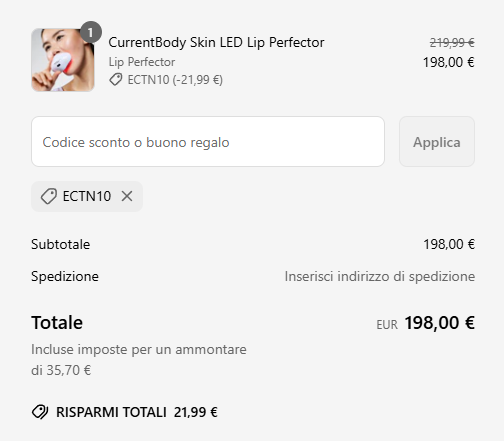Click the Subtotale amount 198,00 €

(449, 244)
